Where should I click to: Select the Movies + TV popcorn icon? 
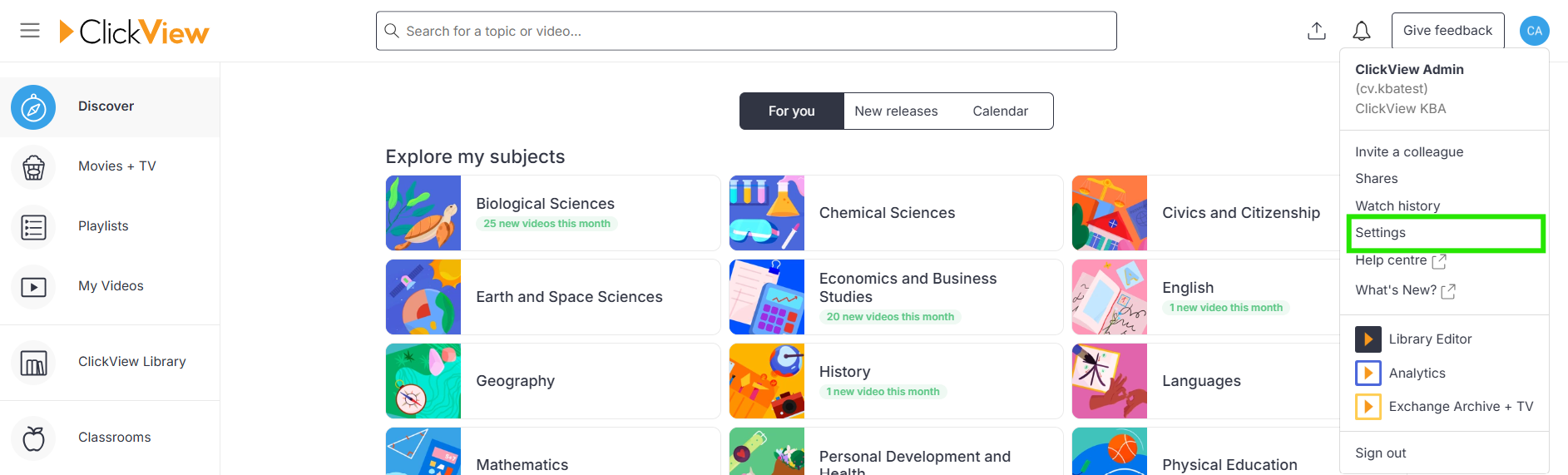[x=33, y=167]
